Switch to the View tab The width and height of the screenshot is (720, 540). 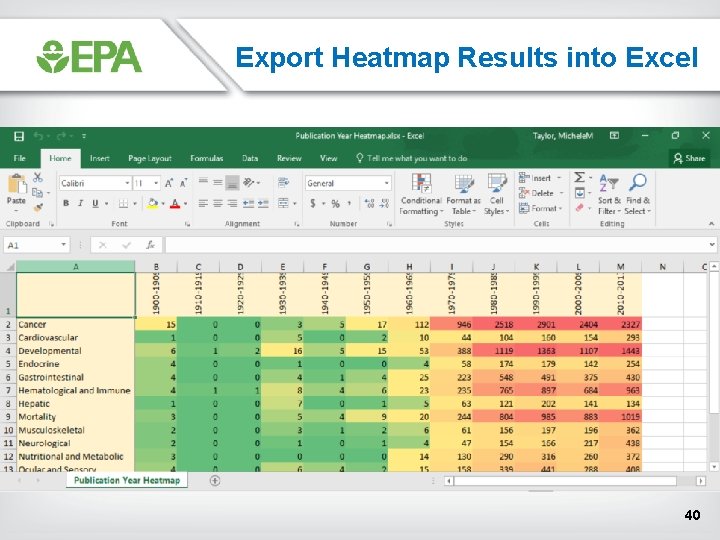329,158
